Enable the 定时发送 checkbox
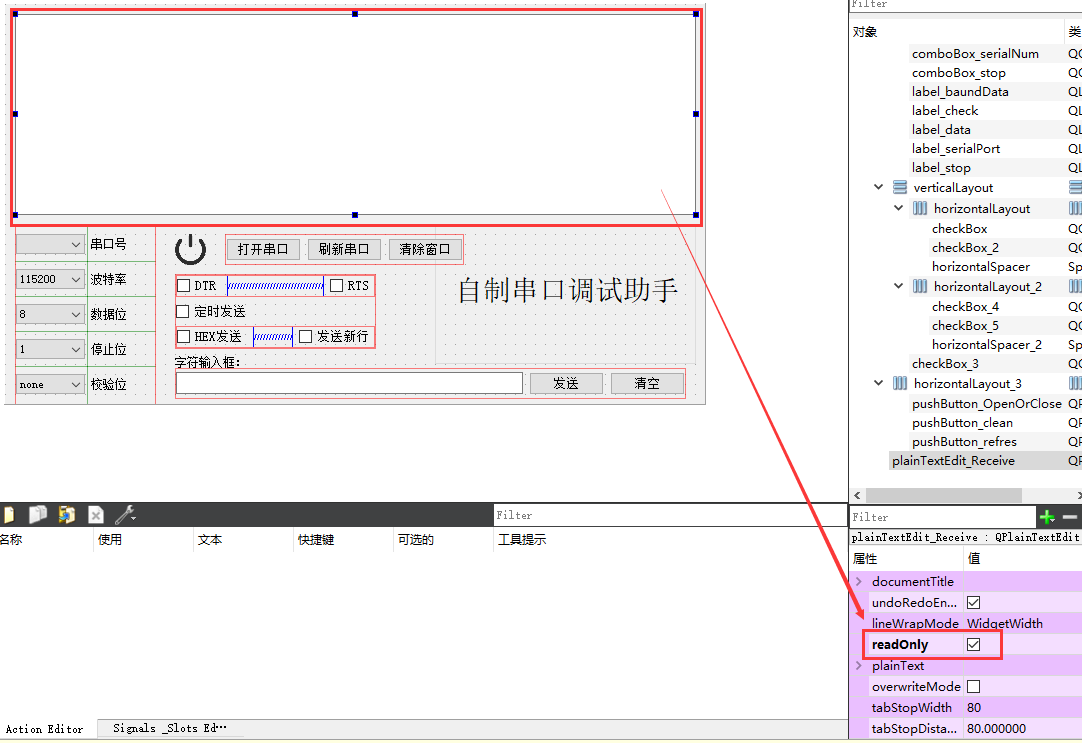Screen dimensions: 1082x743 (x=183, y=312)
